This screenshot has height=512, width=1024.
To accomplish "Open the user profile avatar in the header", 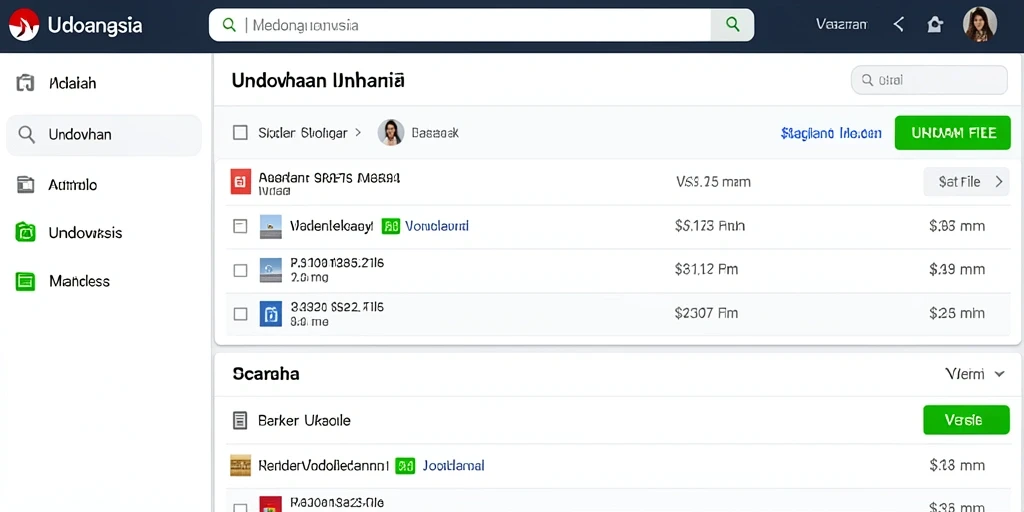I will pyautogui.click(x=980, y=25).
